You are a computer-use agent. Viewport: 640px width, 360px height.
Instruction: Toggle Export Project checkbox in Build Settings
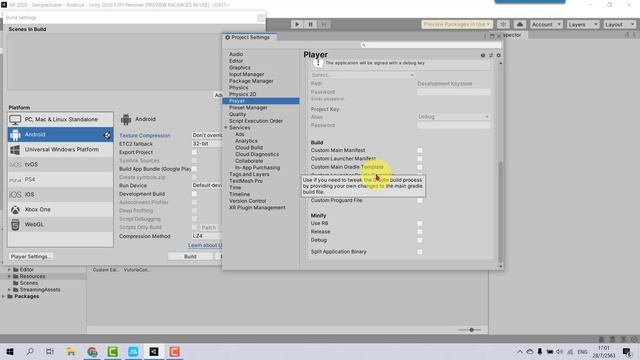[194, 152]
